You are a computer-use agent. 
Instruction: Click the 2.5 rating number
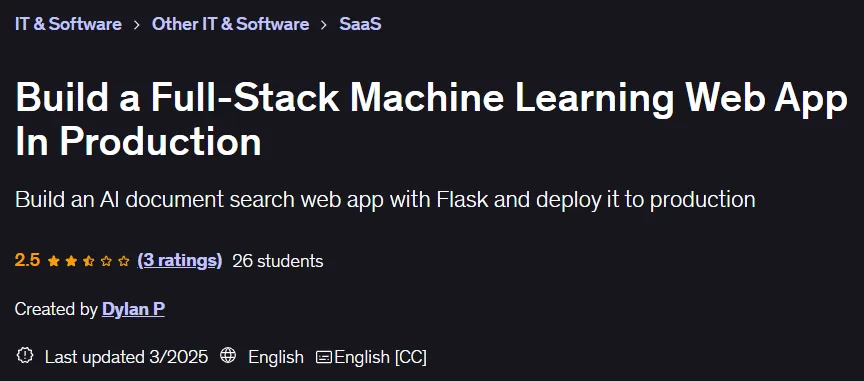point(28,260)
